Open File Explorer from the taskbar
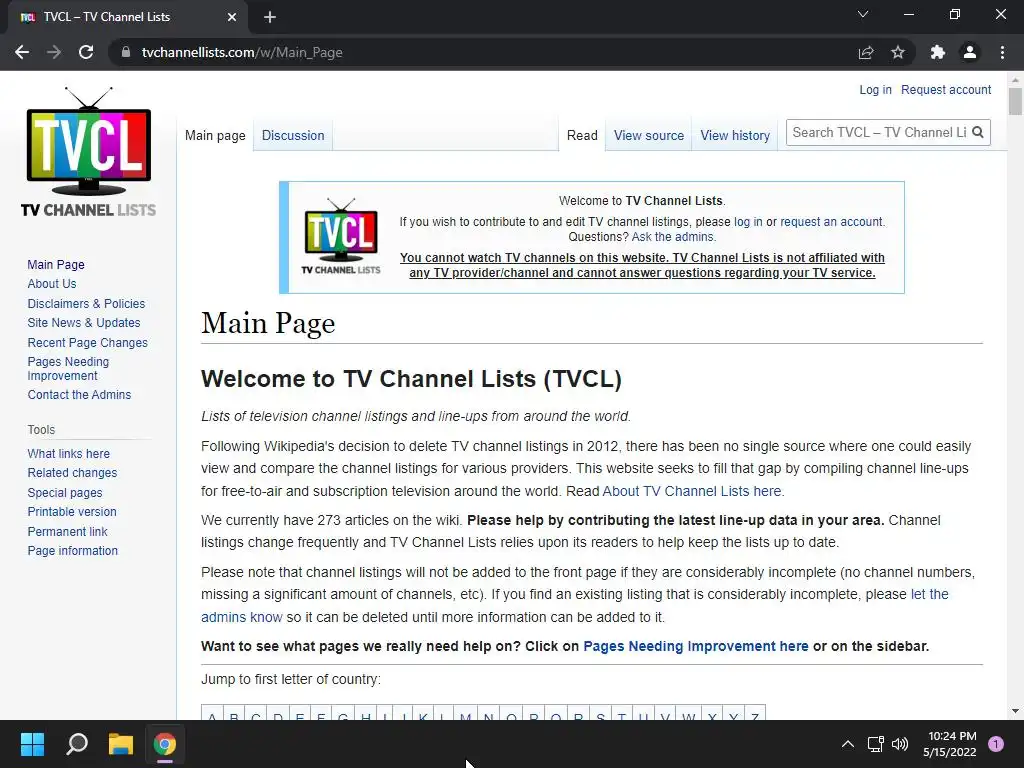 pos(121,744)
